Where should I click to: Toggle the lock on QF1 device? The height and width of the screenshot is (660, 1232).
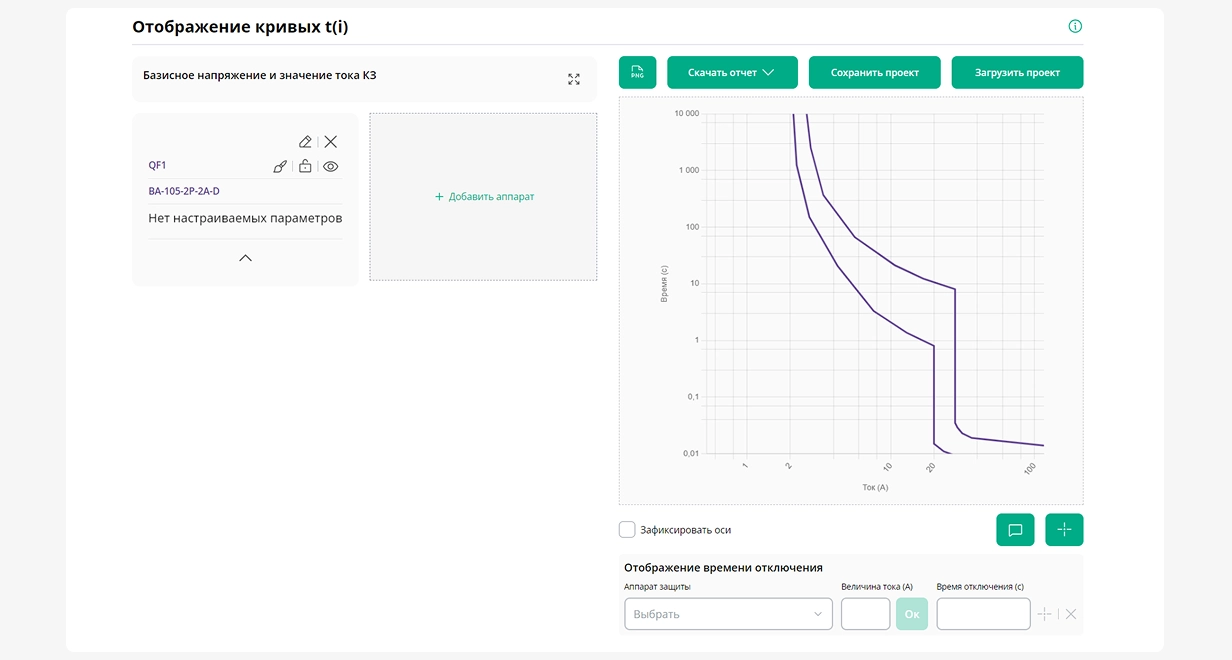point(305,167)
